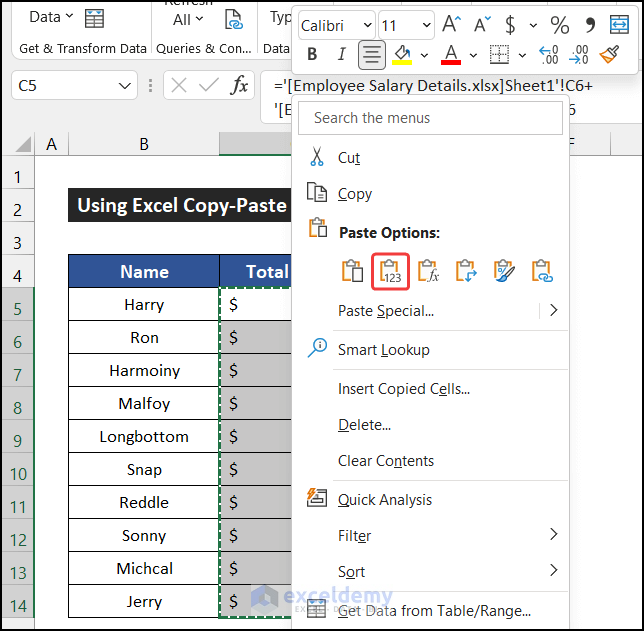Image resolution: width=644 pixels, height=631 pixels.
Task: Click the Format Painter brush icon
Action: (609, 54)
